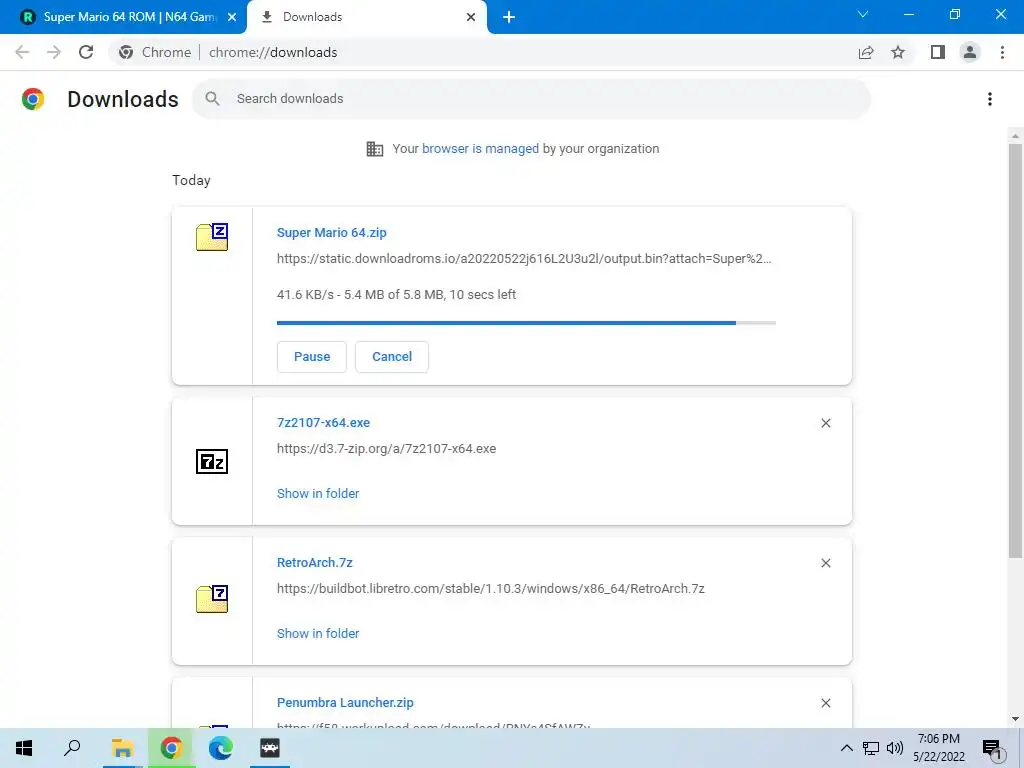Click the buildbot.libretro.com source URL

point(490,588)
